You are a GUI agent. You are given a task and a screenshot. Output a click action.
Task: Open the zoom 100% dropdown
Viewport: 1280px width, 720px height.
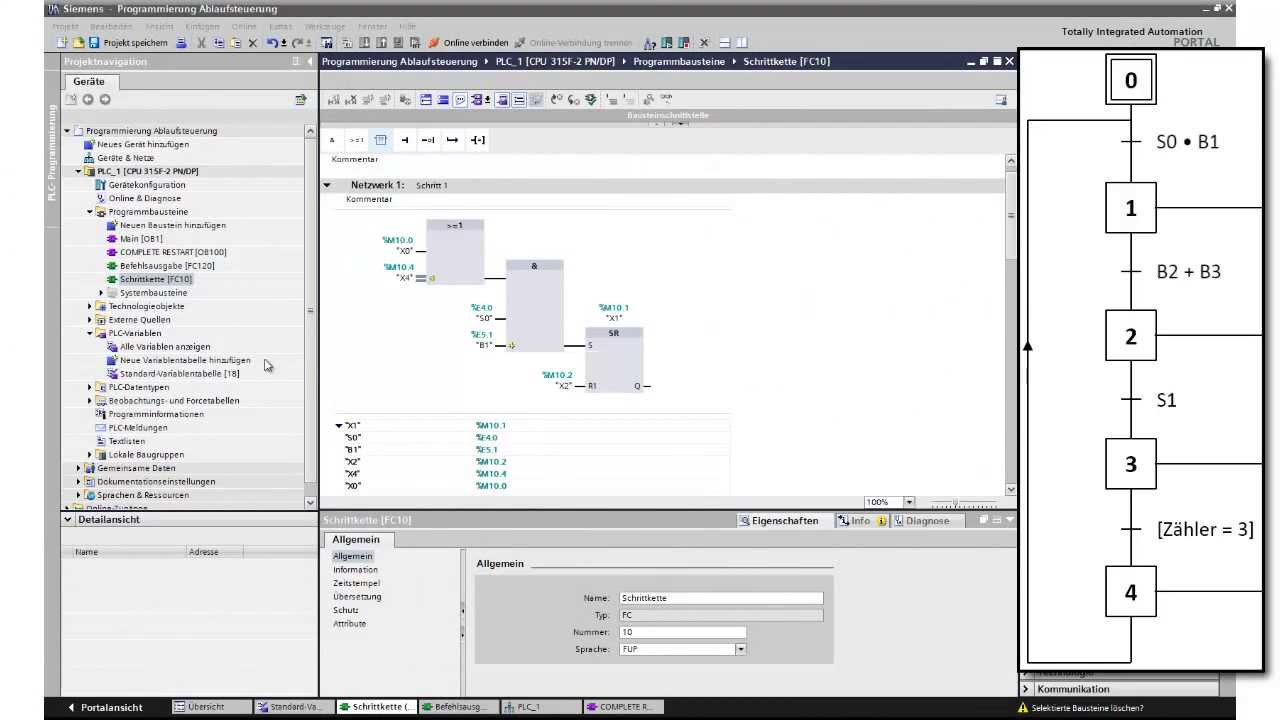[909, 502]
